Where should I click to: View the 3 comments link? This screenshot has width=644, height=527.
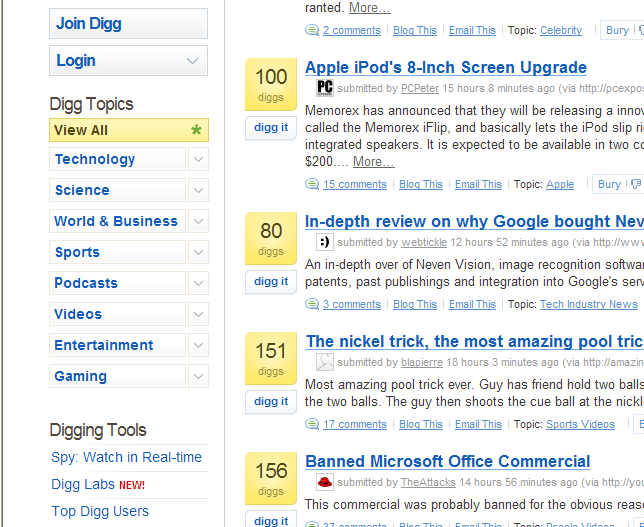click(x=352, y=304)
